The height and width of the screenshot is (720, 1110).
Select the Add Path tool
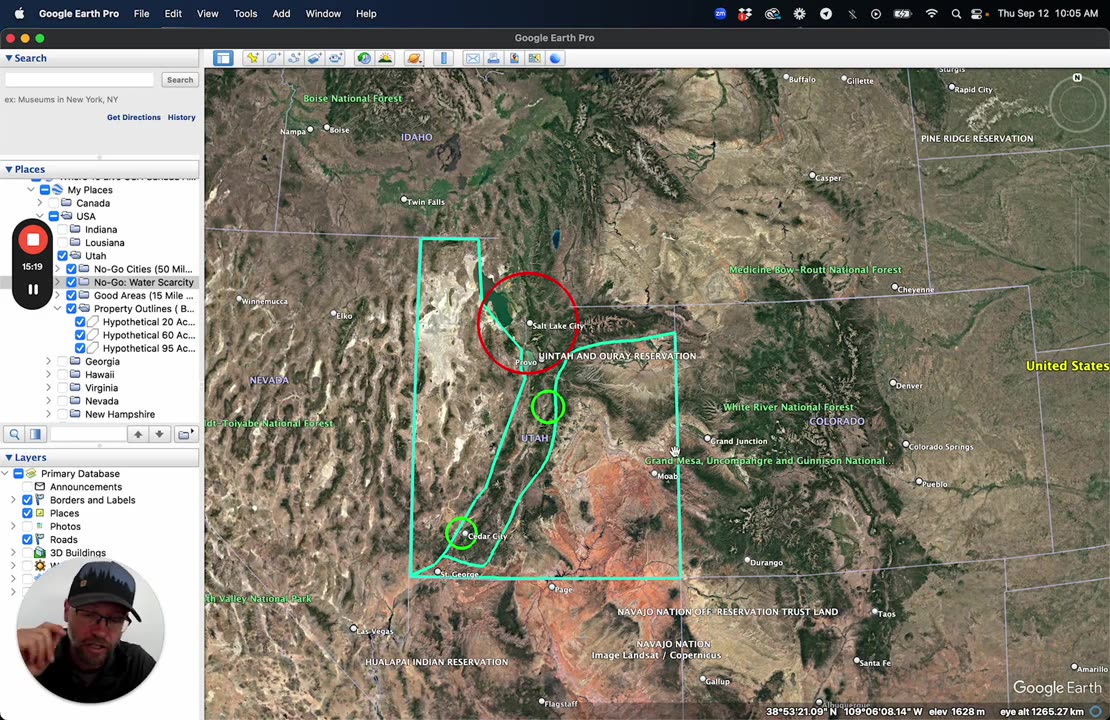click(294, 58)
